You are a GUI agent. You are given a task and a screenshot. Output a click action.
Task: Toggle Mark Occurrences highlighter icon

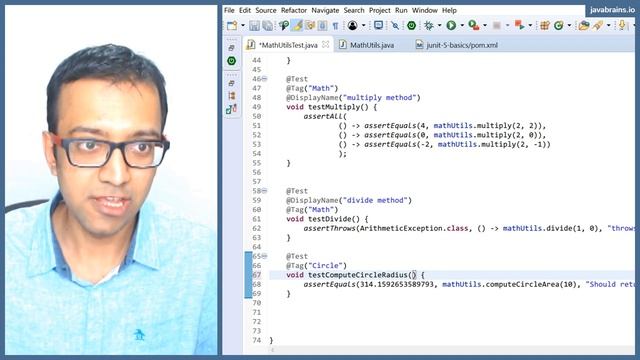(297, 26)
